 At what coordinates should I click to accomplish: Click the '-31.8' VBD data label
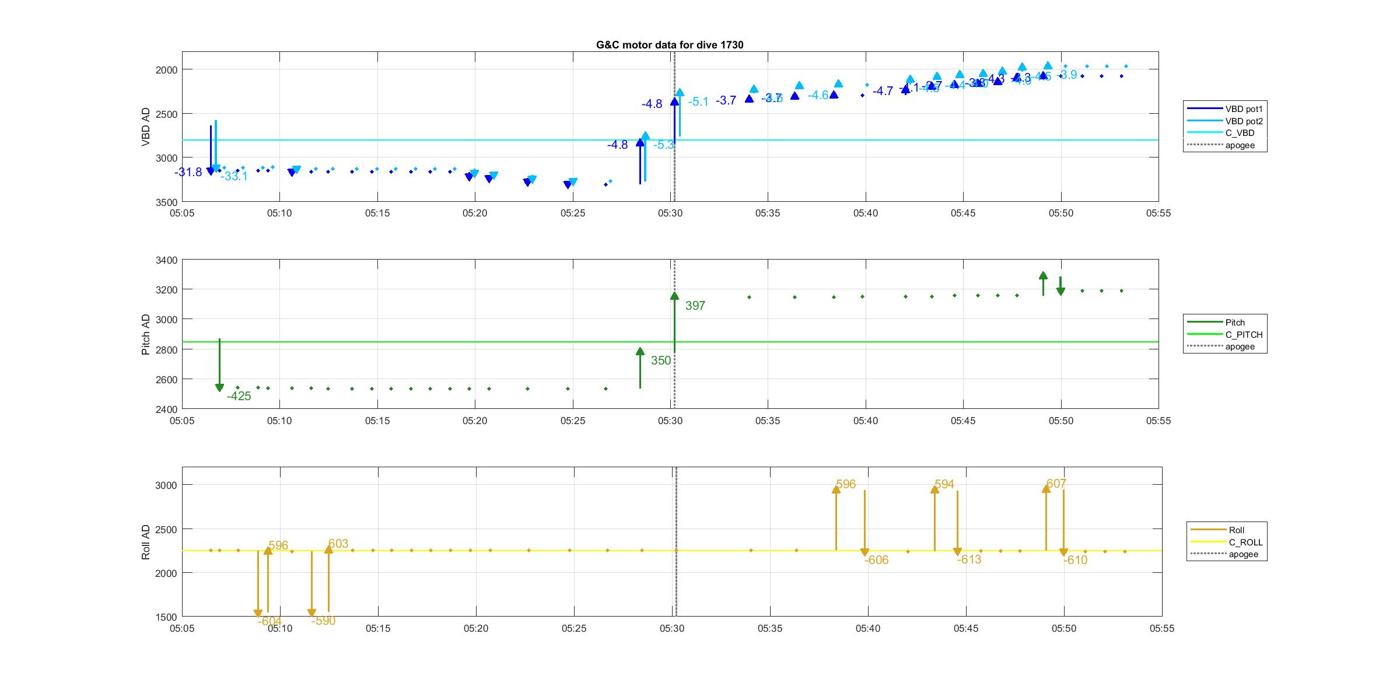(x=188, y=172)
